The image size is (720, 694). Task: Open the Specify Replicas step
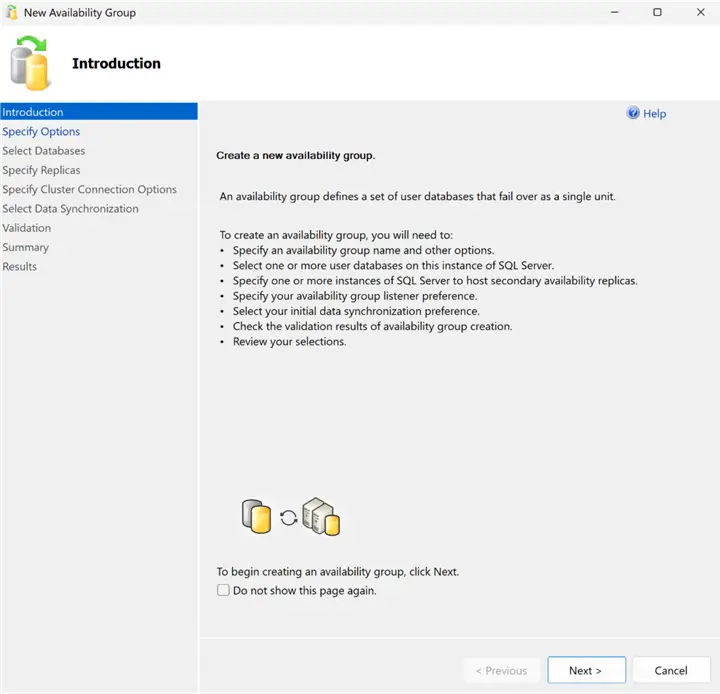click(41, 170)
